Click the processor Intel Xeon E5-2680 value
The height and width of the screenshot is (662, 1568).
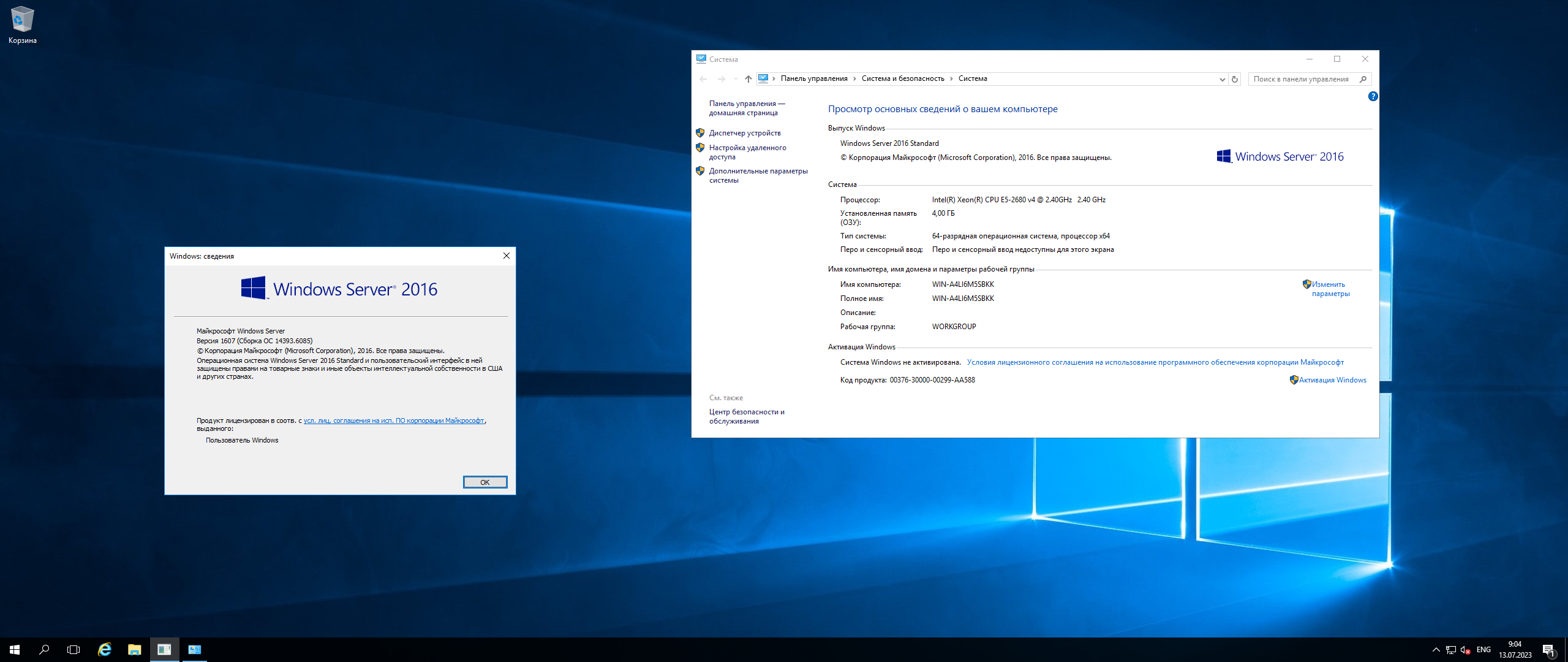[x=1019, y=200]
